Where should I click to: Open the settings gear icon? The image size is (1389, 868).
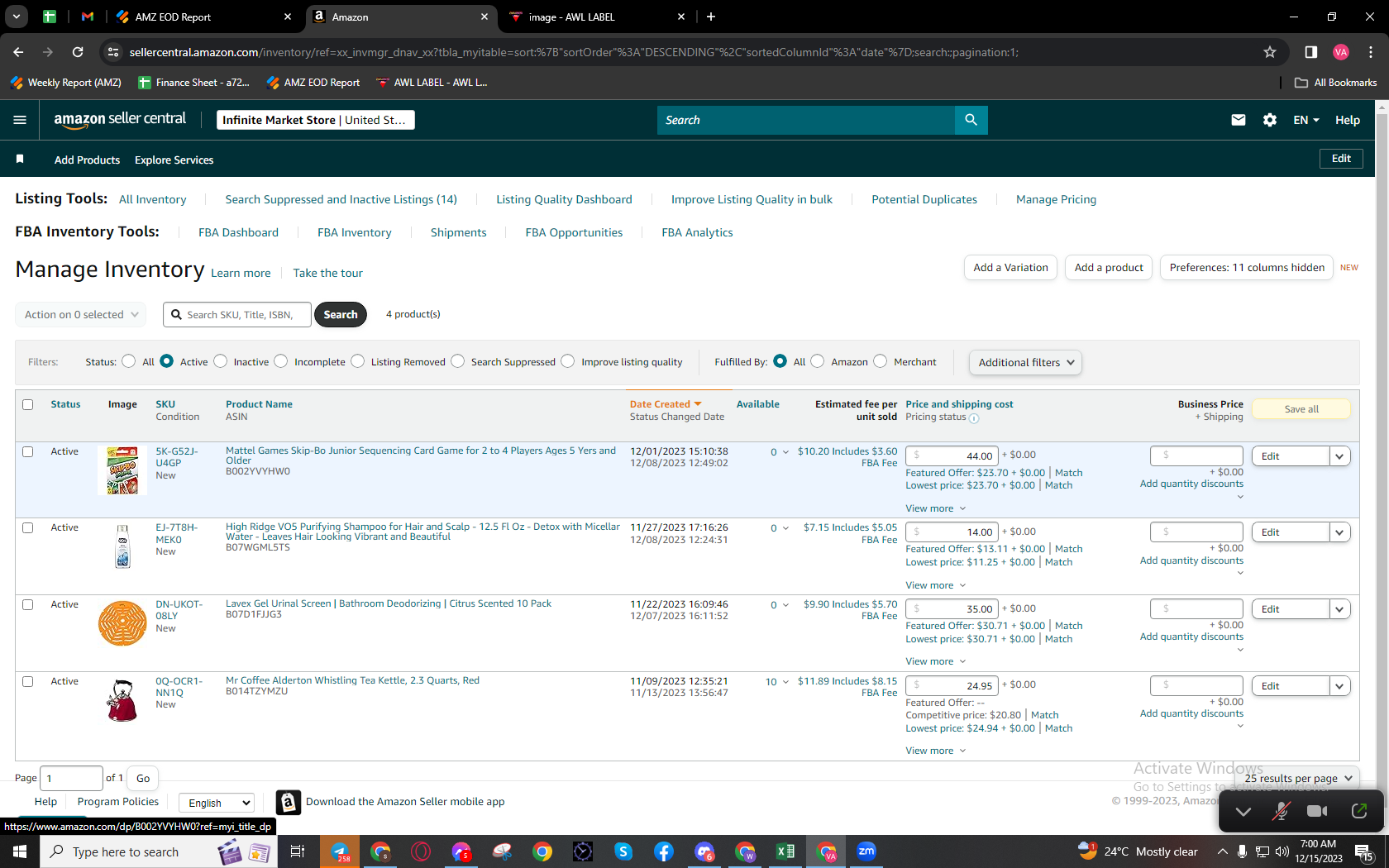[1270, 120]
